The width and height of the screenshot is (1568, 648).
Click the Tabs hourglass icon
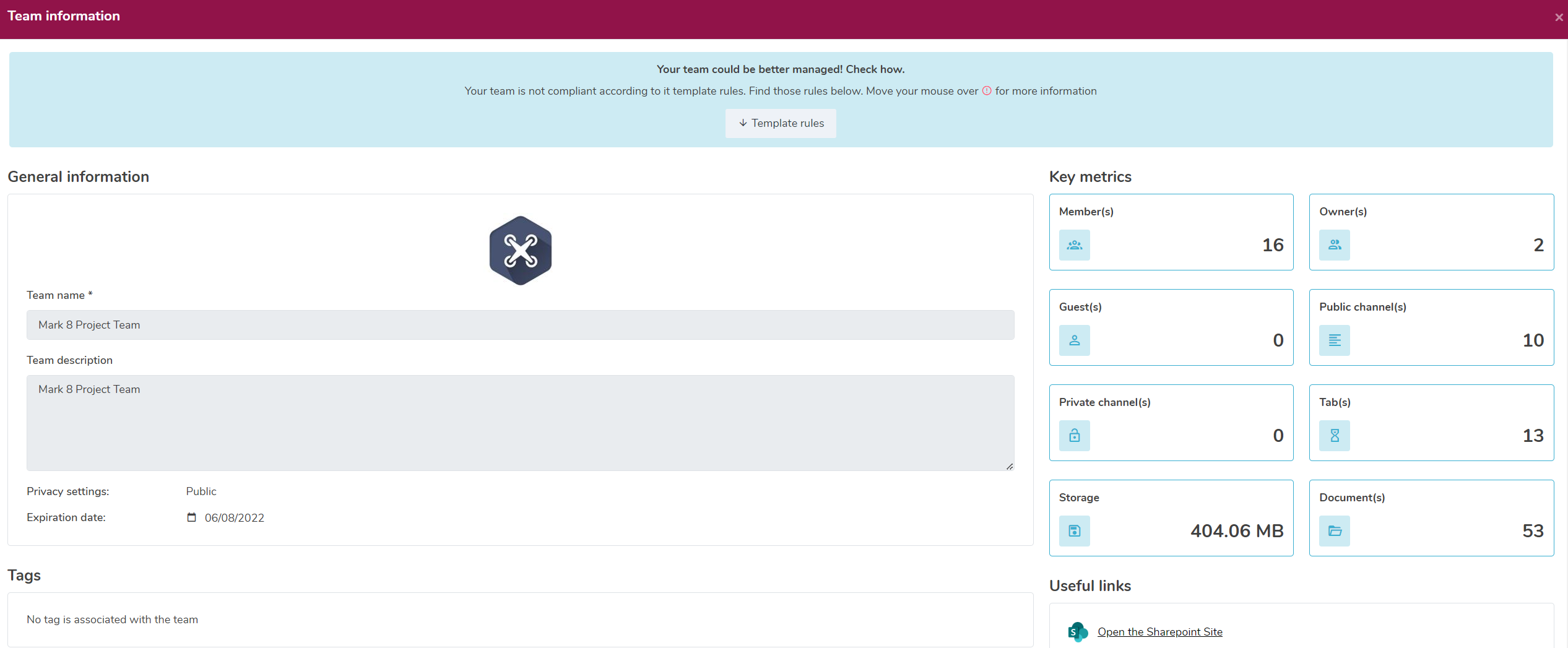1334,436
